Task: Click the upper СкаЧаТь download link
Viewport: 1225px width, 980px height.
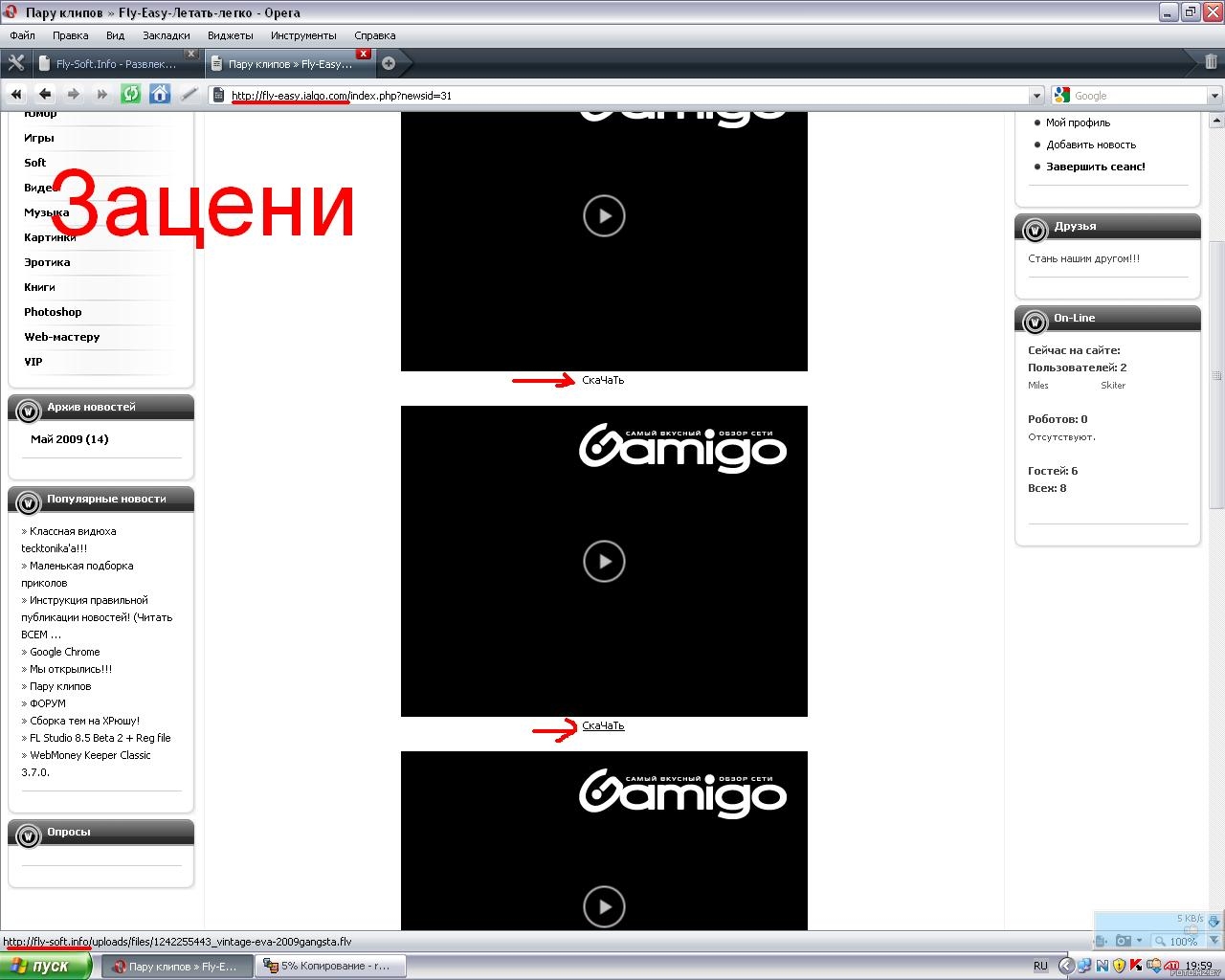Action: tap(603, 380)
